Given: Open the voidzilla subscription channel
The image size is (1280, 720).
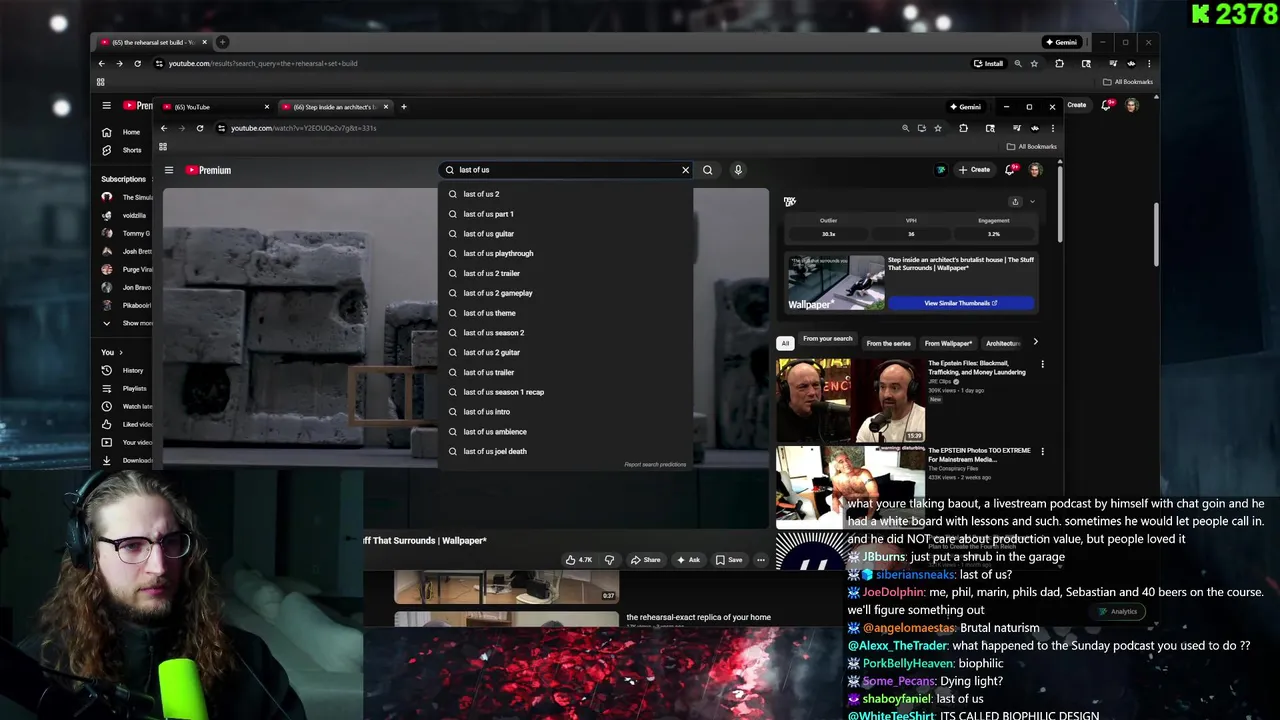Looking at the screenshot, I should point(127,215).
